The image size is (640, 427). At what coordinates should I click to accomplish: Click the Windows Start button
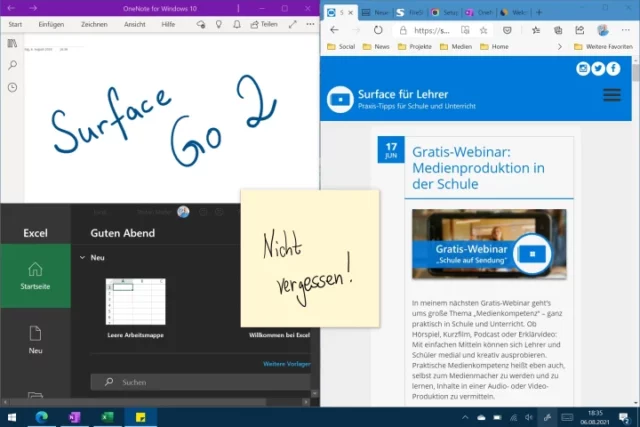(x=12, y=417)
